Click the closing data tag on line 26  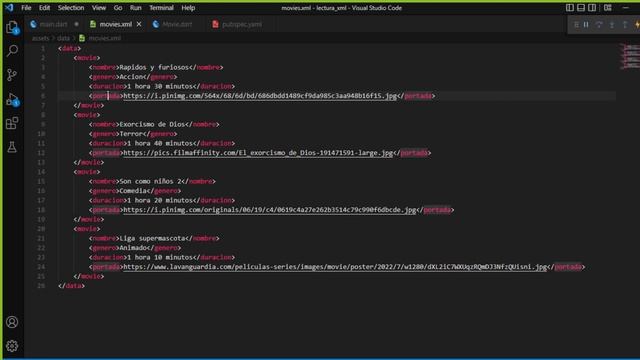pyautogui.click(x=71, y=286)
